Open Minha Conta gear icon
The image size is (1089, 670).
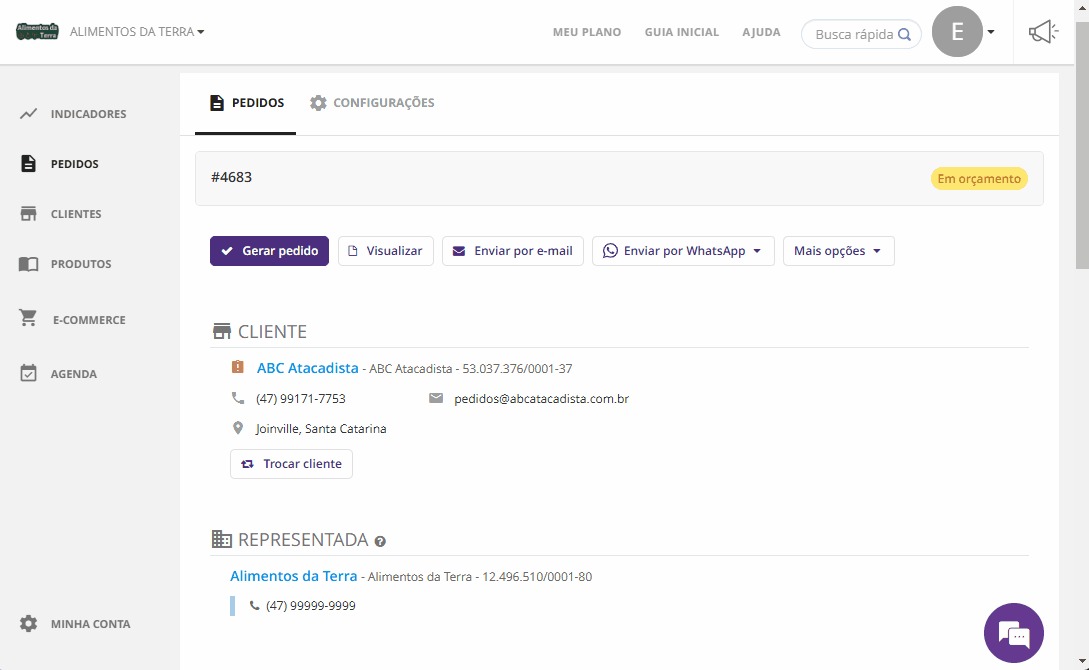pos(29,624)
